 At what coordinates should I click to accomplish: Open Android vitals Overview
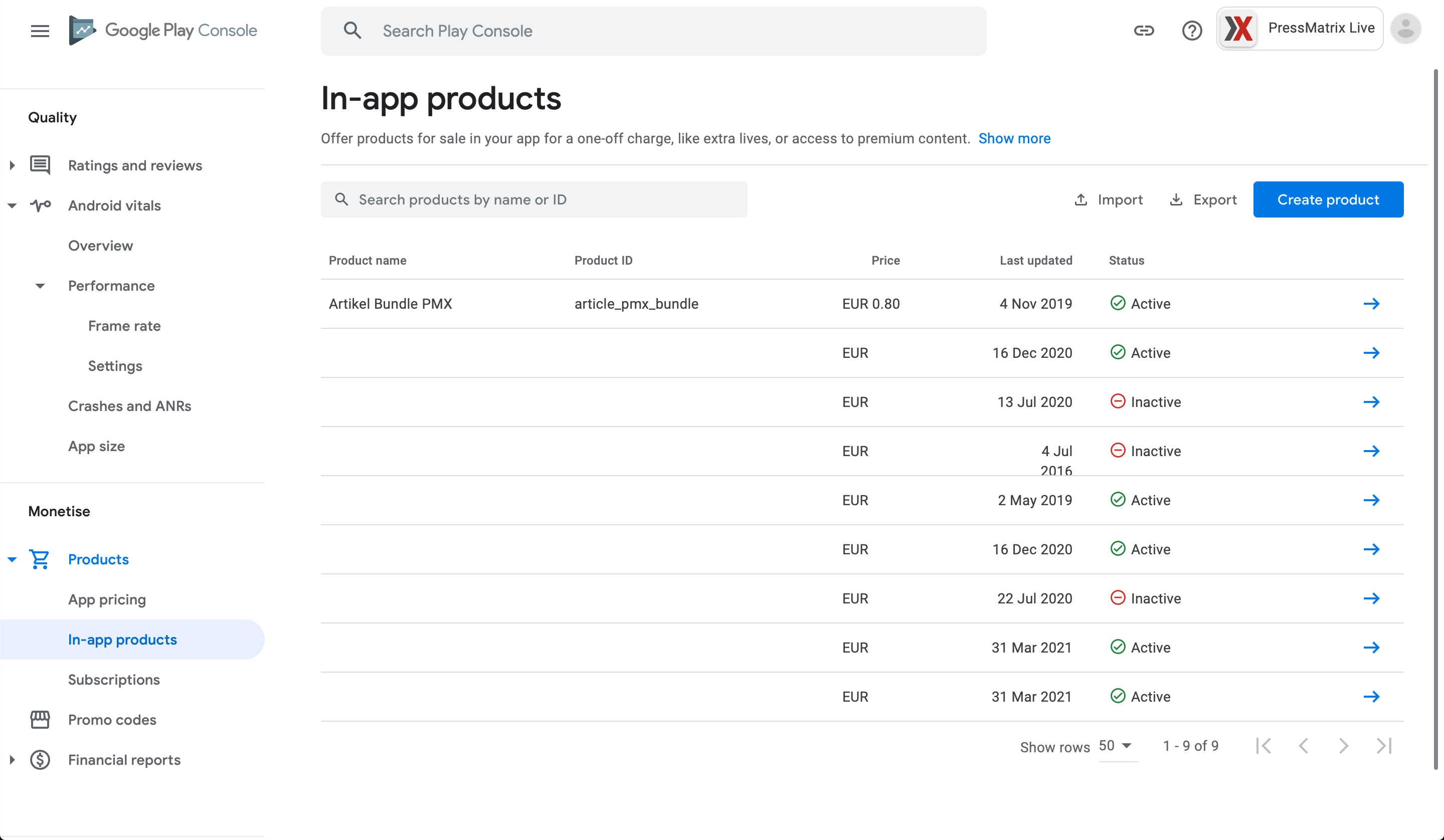click(x=100, y=245)
